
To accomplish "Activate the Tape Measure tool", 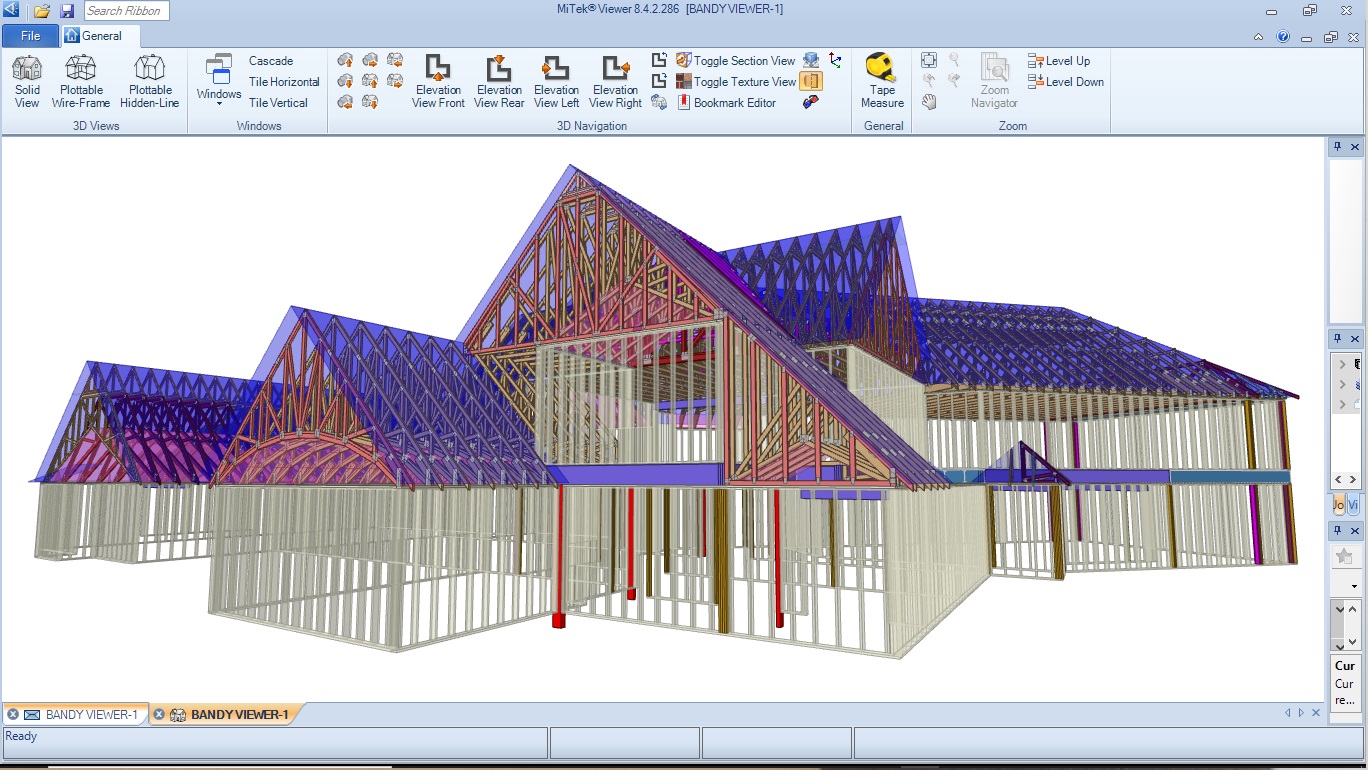I will (x=882, y=81).
